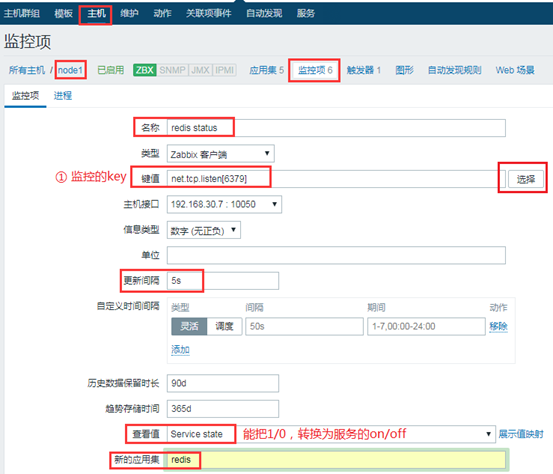Screen dimensions: 553x474
Task: Open 监控项 6 link
Action: click(315, 70)
